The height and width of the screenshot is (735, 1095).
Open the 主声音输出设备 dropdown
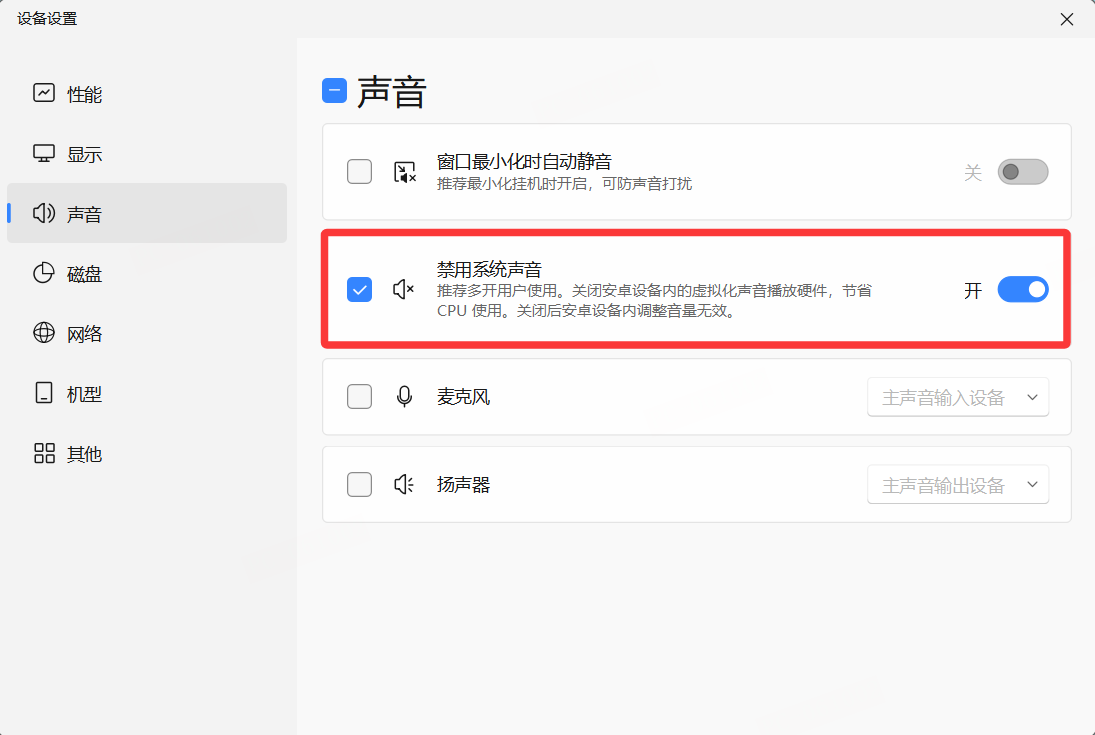pos(957,485)
